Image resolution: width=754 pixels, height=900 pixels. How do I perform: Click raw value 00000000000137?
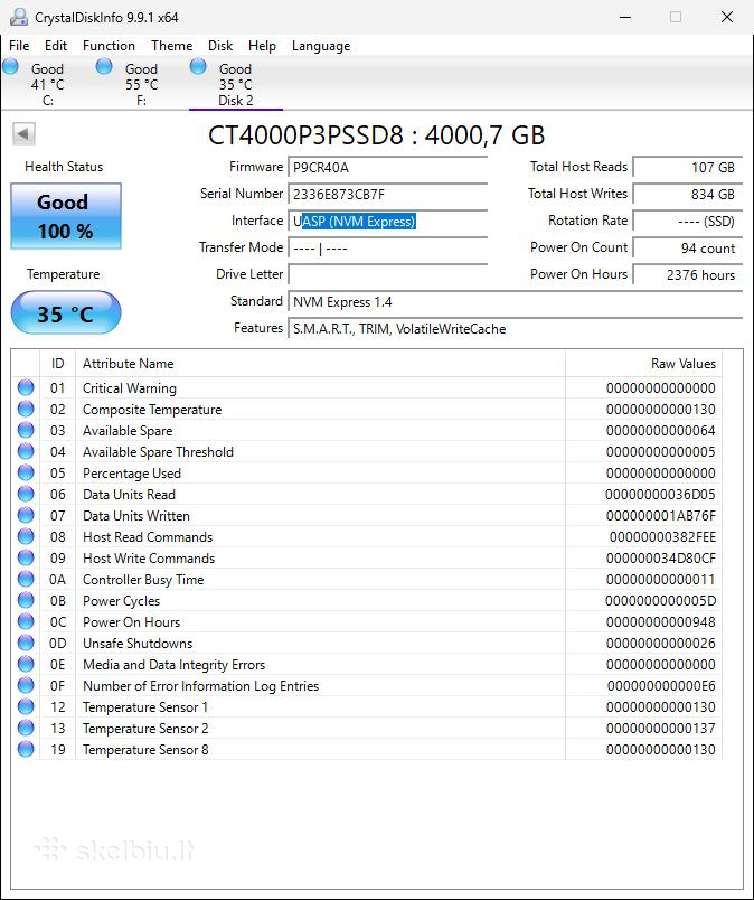point(660,728)
